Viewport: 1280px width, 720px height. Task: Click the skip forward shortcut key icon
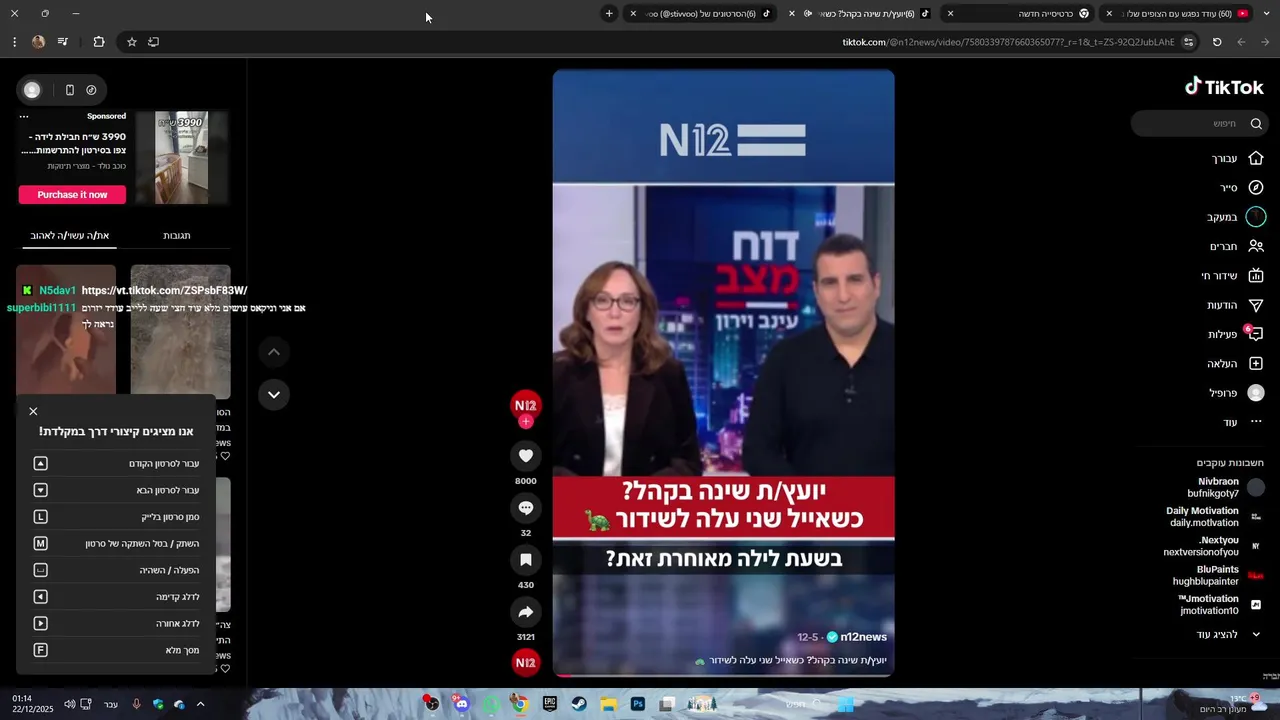tap(40, 597)
